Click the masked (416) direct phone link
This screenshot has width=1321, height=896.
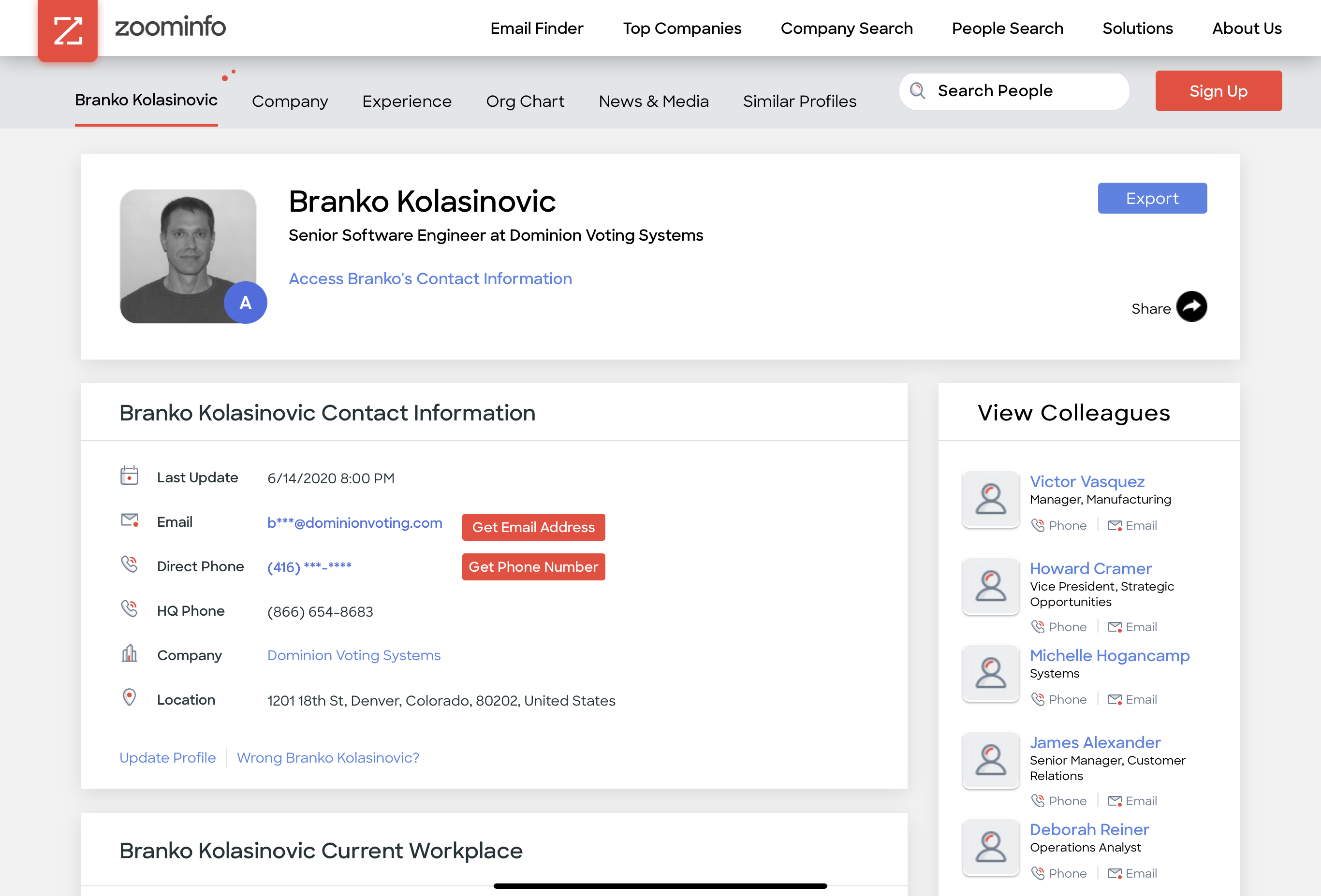309,567
